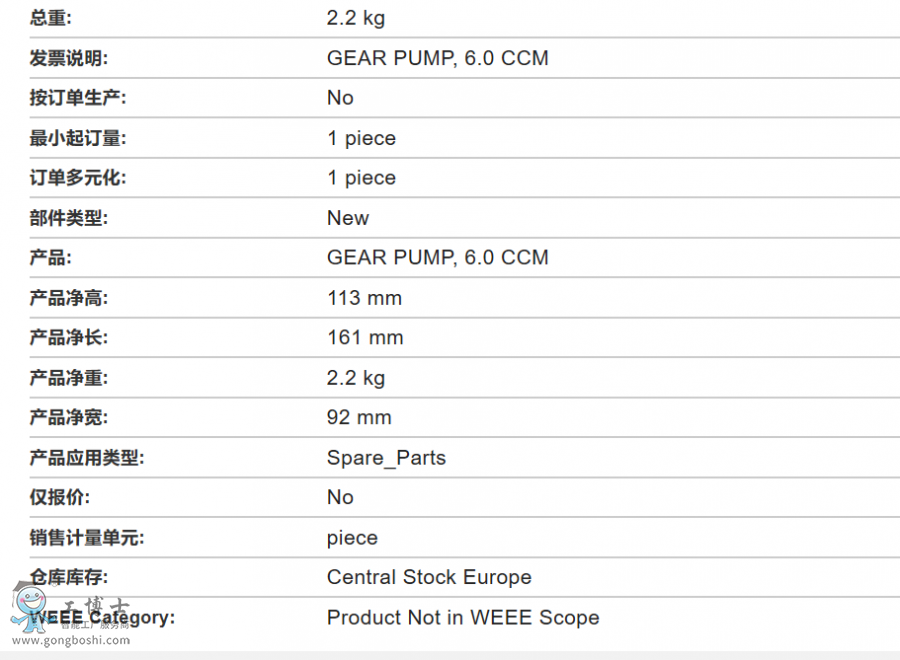Click the gongboshi mascot logo icon

29,607
